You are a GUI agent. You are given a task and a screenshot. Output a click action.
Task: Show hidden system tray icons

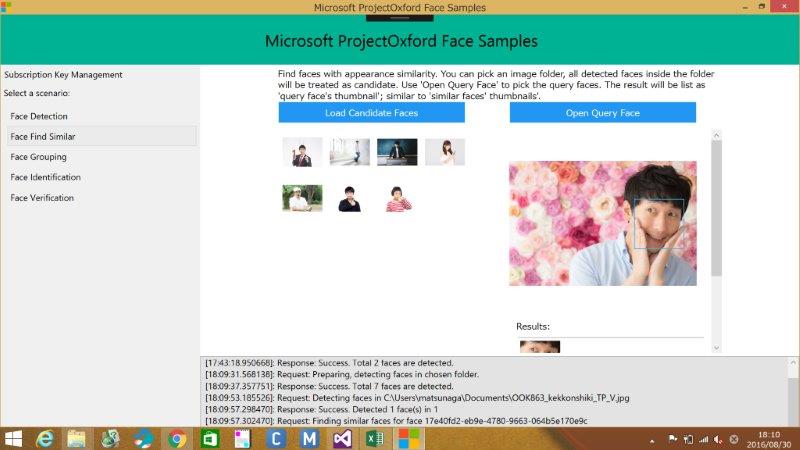652,440
